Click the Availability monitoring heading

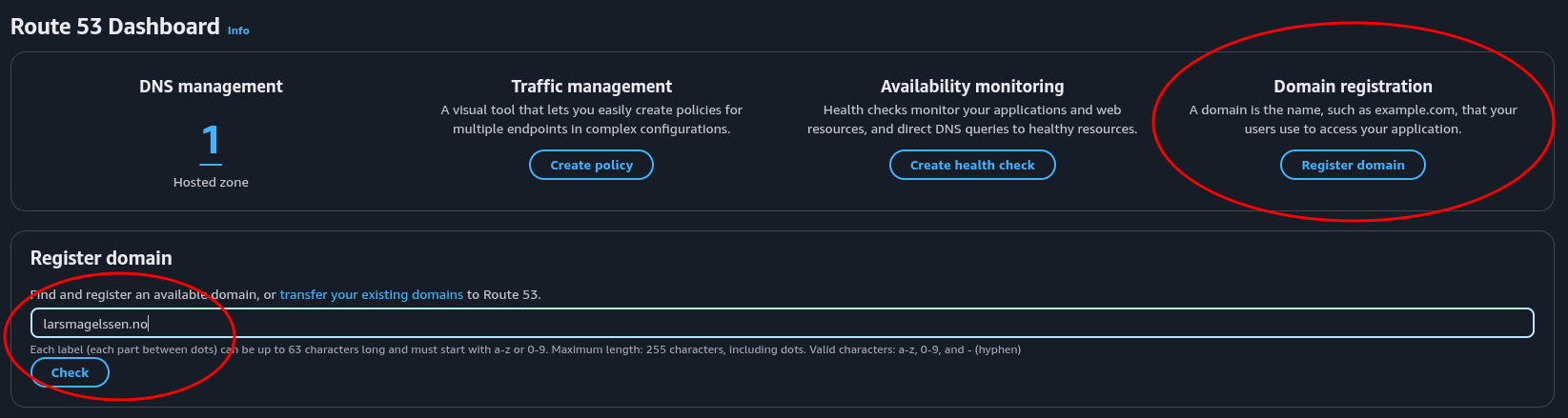pyautogui.click(x=971, y=87)
